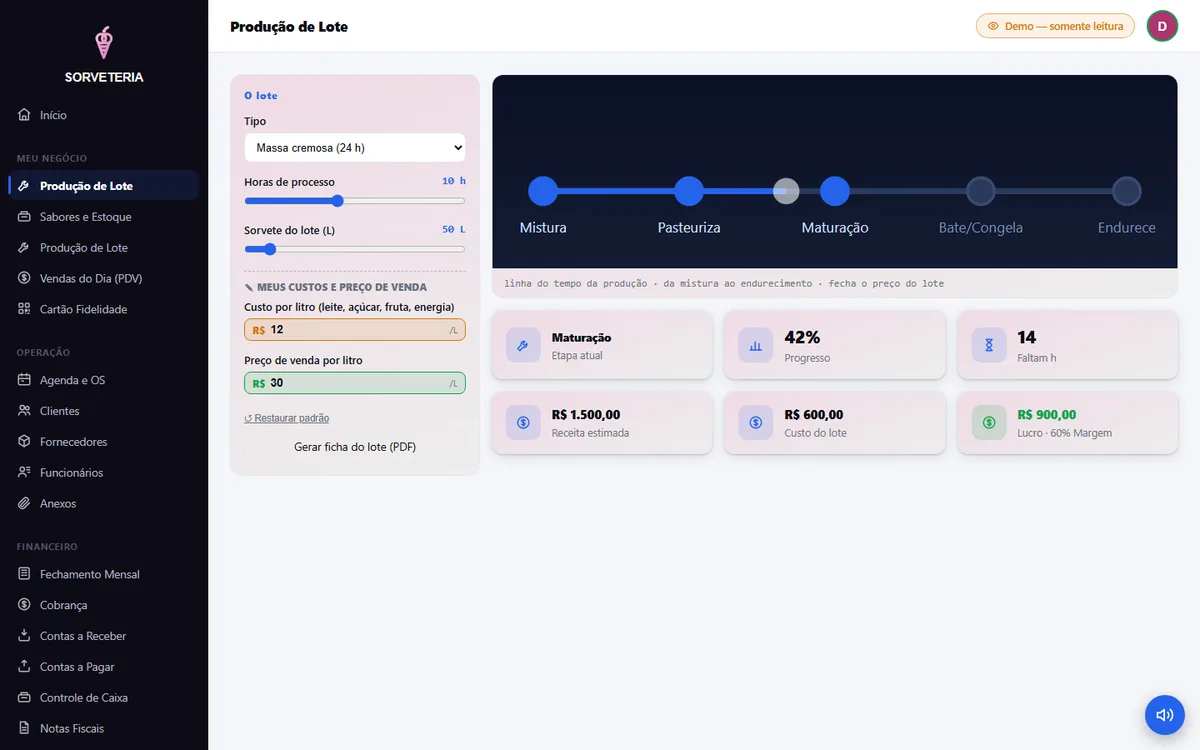Click the R$ 1.500,00 Receita estimada value

click(x=586, y=415)
